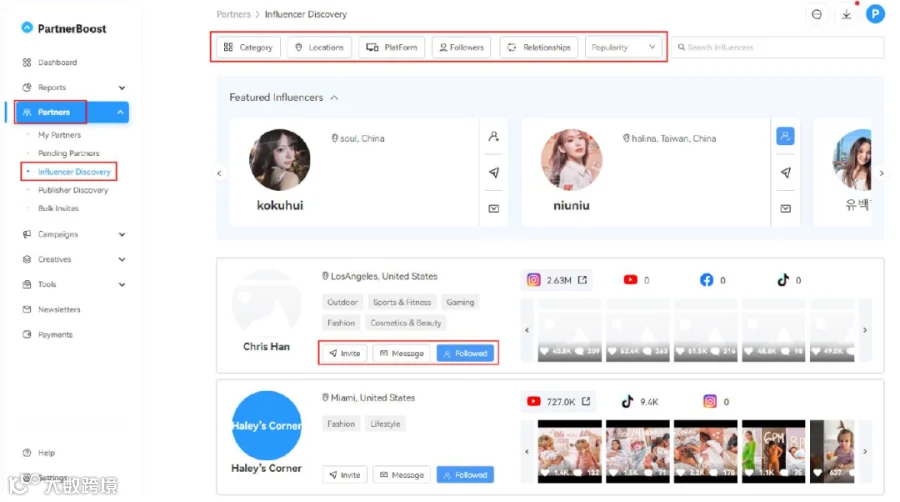Open the chat bubble icon in header
Screen dimensions: 900x502
[x=817, y=15]
